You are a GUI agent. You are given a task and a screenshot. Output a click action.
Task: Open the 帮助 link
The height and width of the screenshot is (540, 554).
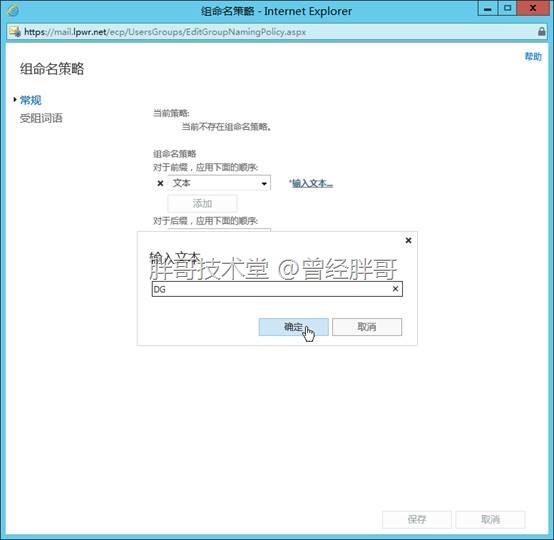533,56
